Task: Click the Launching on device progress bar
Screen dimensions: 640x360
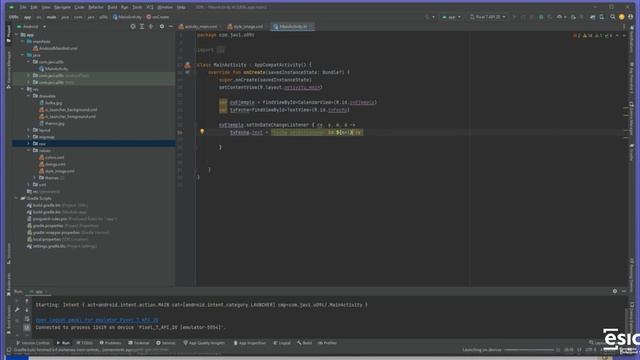Action: tap(529, 350)
